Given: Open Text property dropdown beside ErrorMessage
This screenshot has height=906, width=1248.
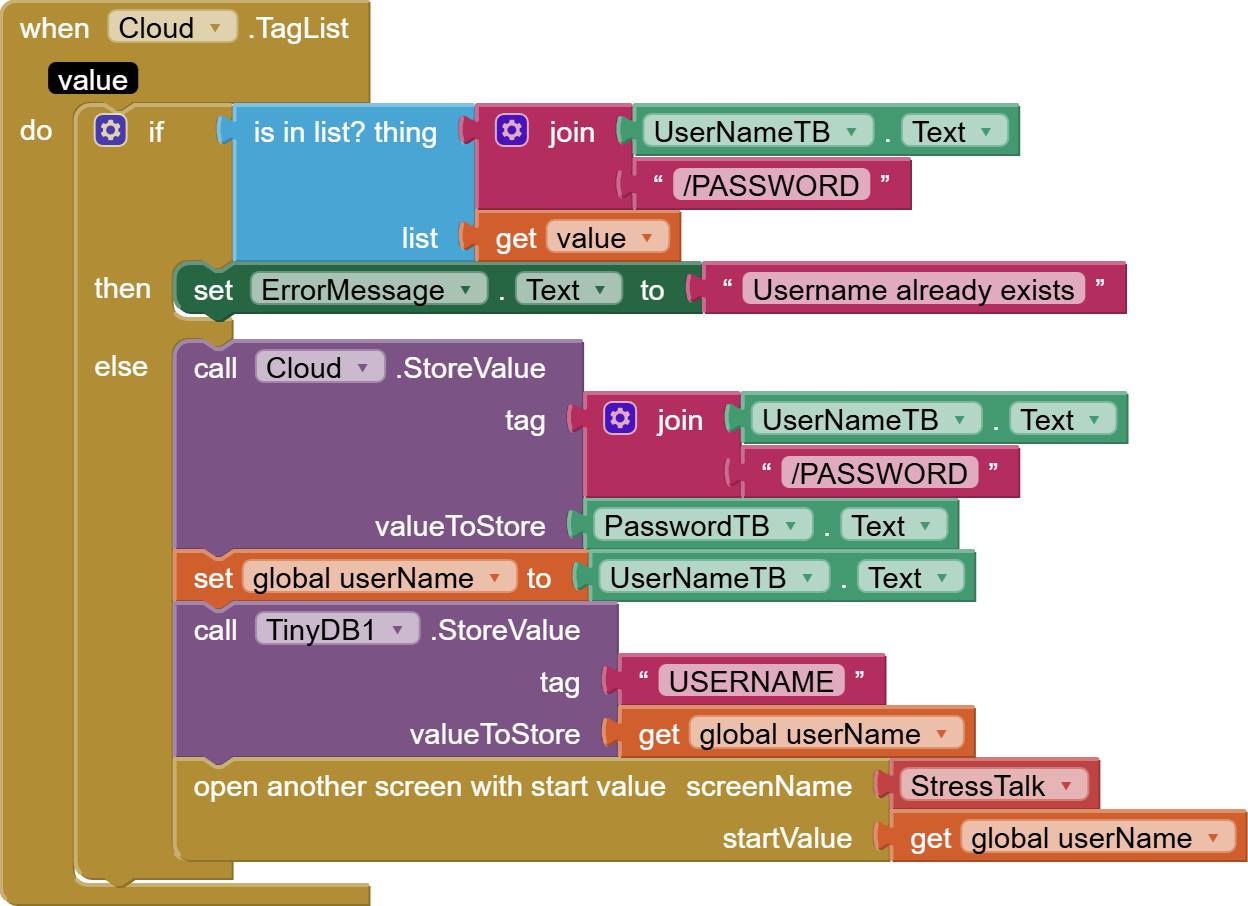Looking at the screenshot, I should click(x=568, y=290).
